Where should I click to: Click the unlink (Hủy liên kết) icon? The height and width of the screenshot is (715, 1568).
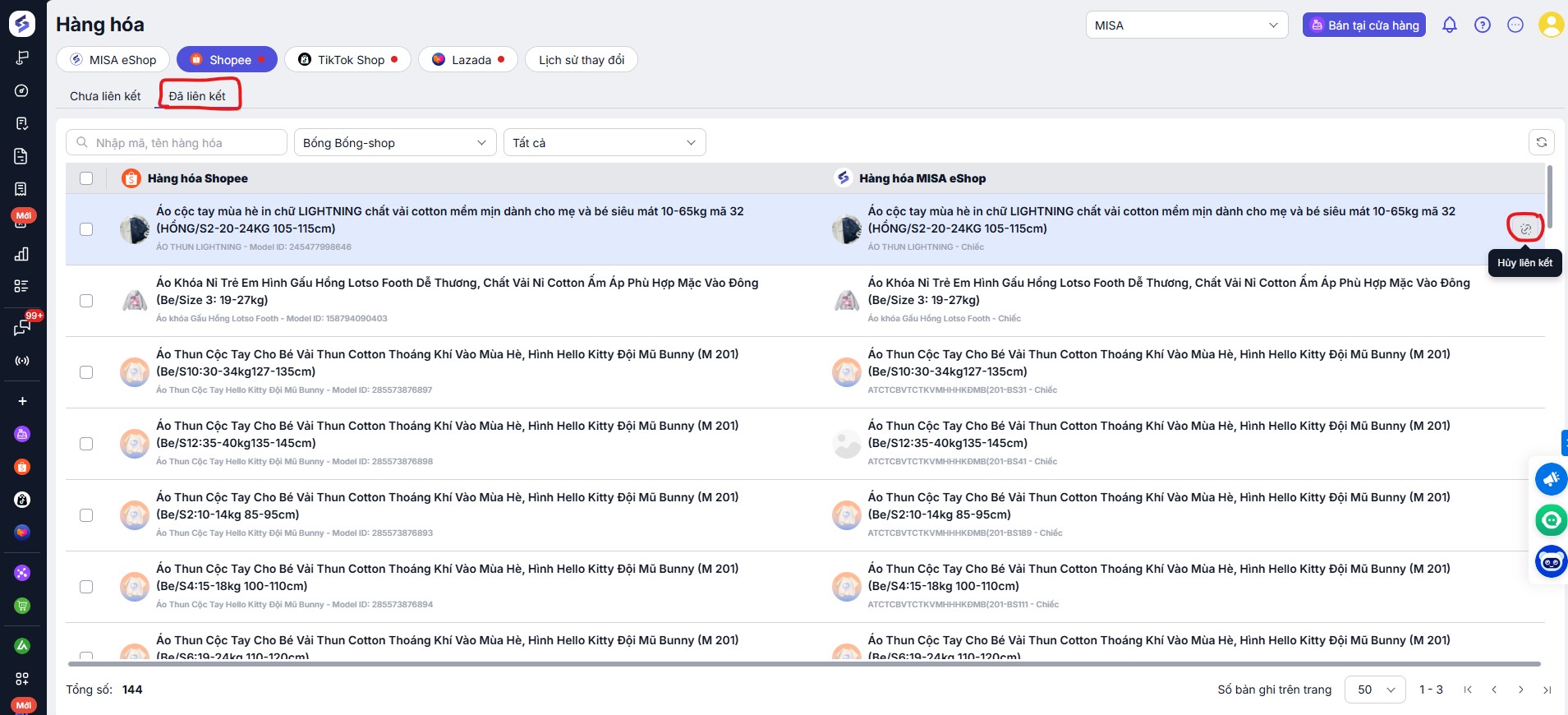point(1525,228)
